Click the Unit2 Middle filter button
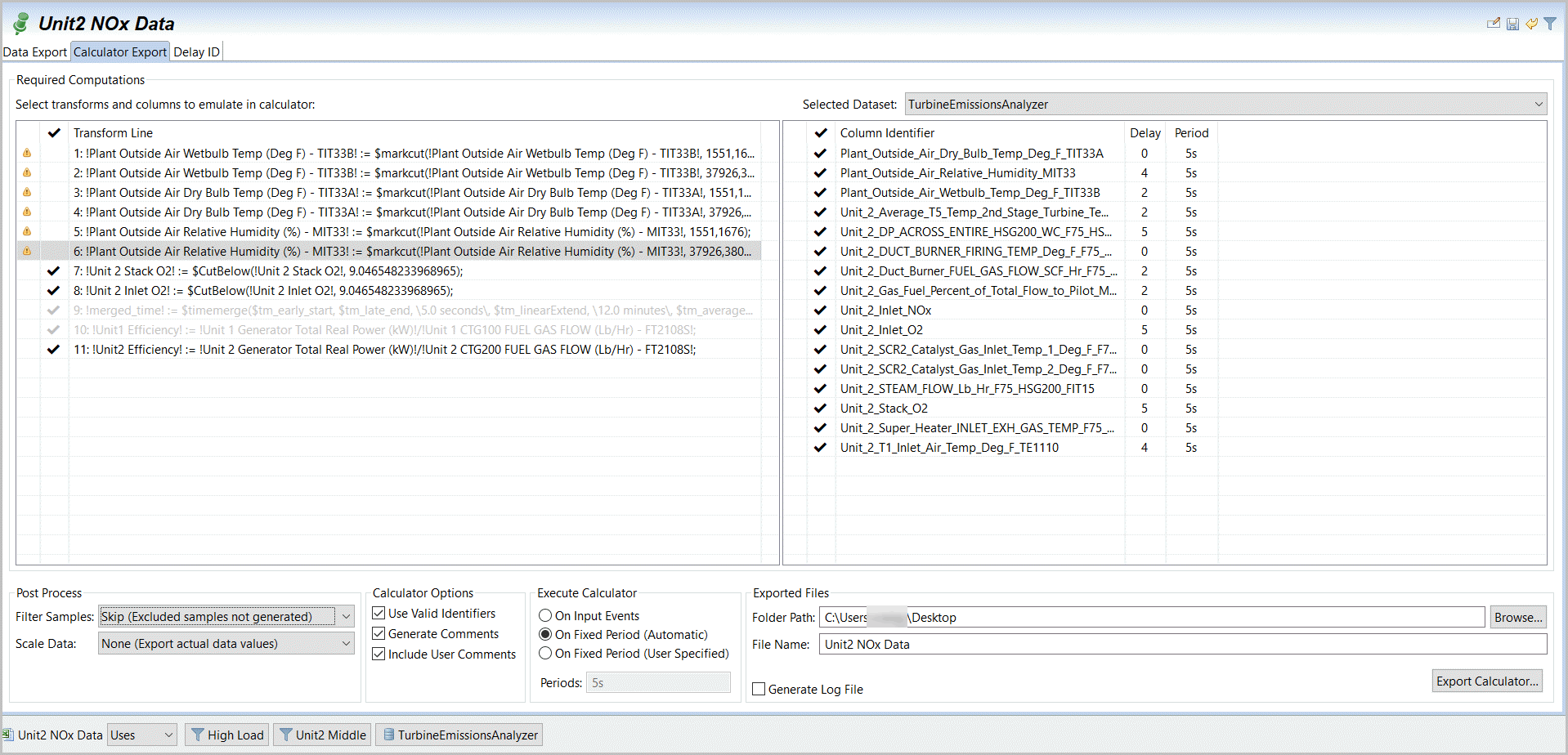The height and width of the screenshot is (755, 1568). (x=322, y=735)
